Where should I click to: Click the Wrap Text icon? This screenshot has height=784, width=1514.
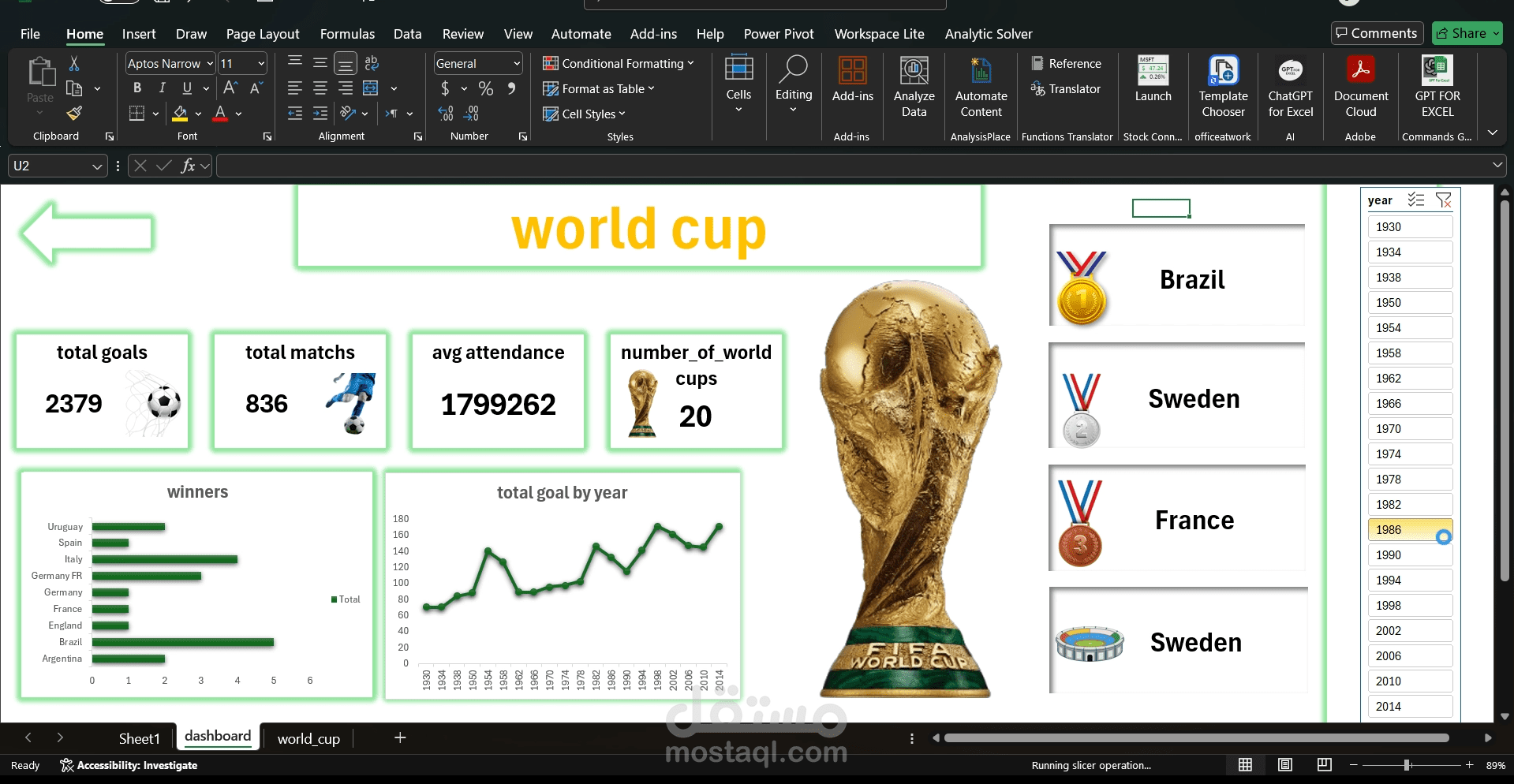tap(372, 63)
